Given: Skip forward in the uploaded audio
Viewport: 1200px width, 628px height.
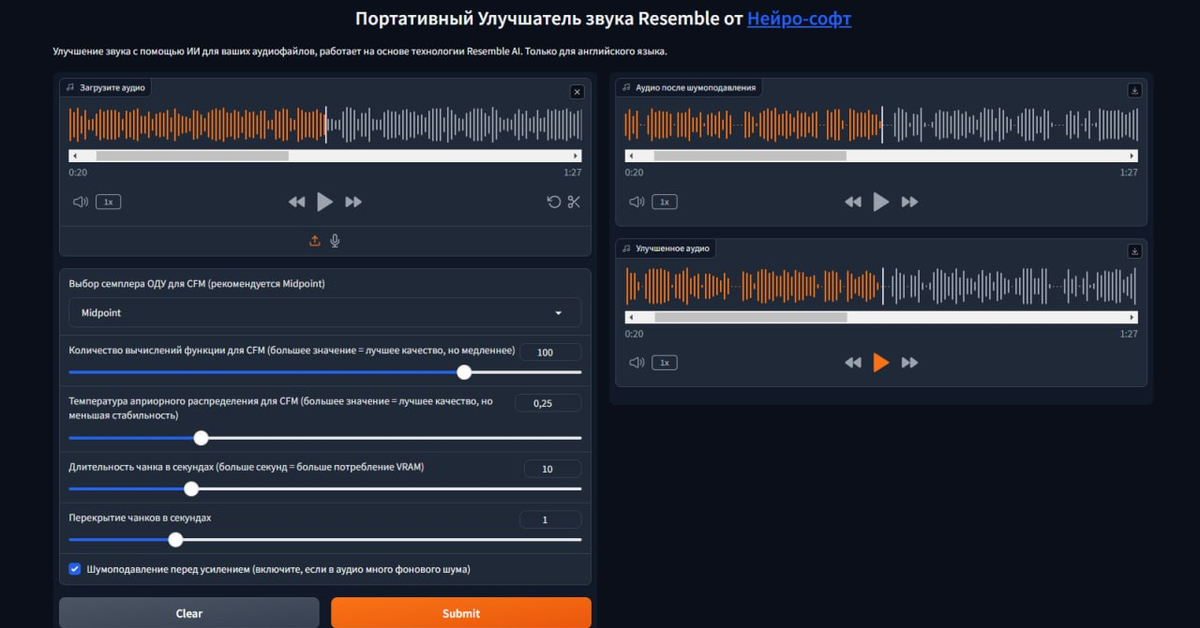Looking at the screenshot, I should point(353,202).
